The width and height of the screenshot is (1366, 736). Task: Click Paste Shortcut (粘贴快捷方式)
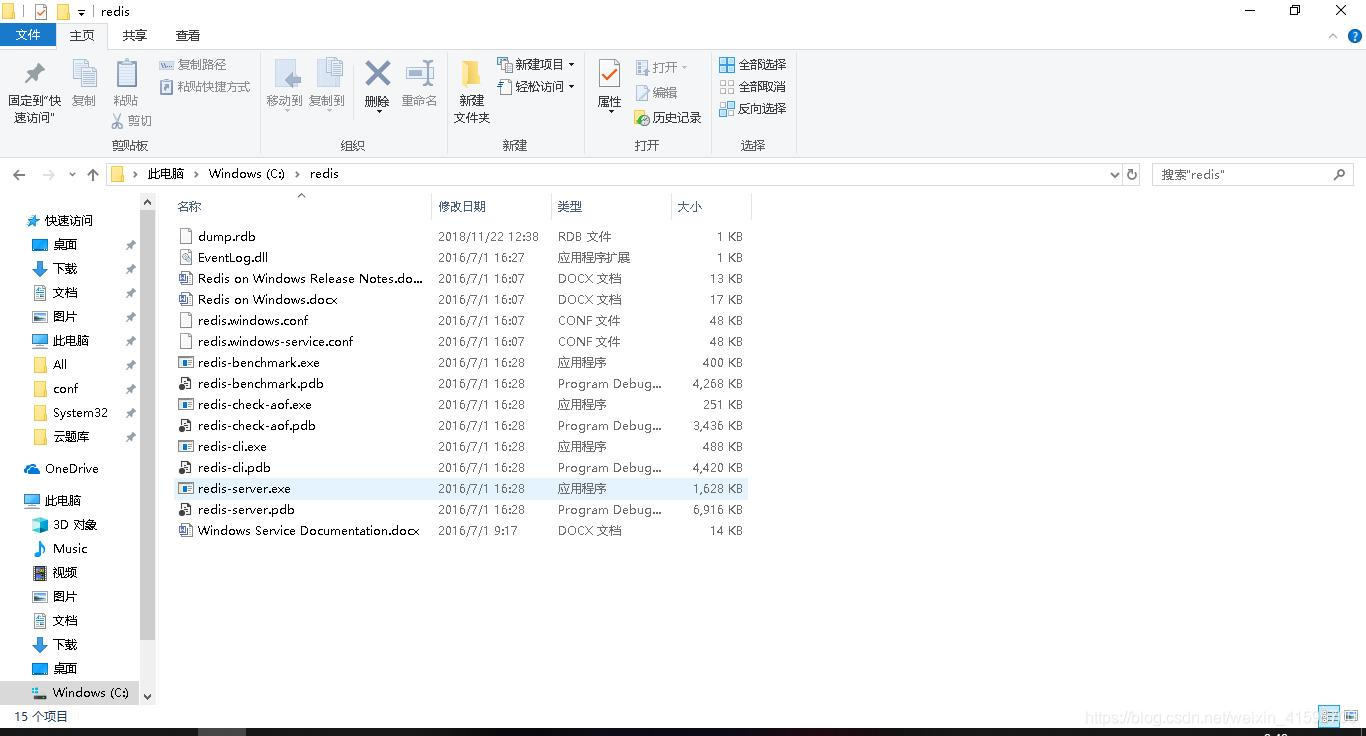(205, 87)
